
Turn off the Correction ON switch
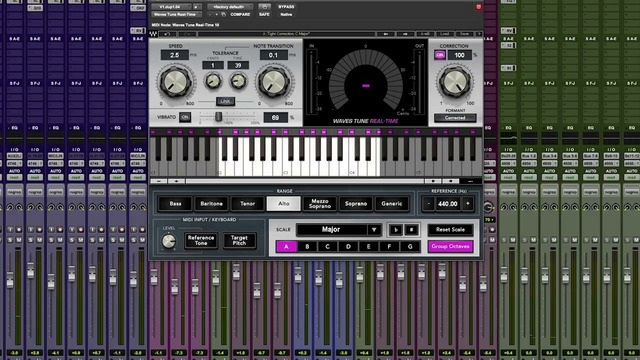click(440, 55)
